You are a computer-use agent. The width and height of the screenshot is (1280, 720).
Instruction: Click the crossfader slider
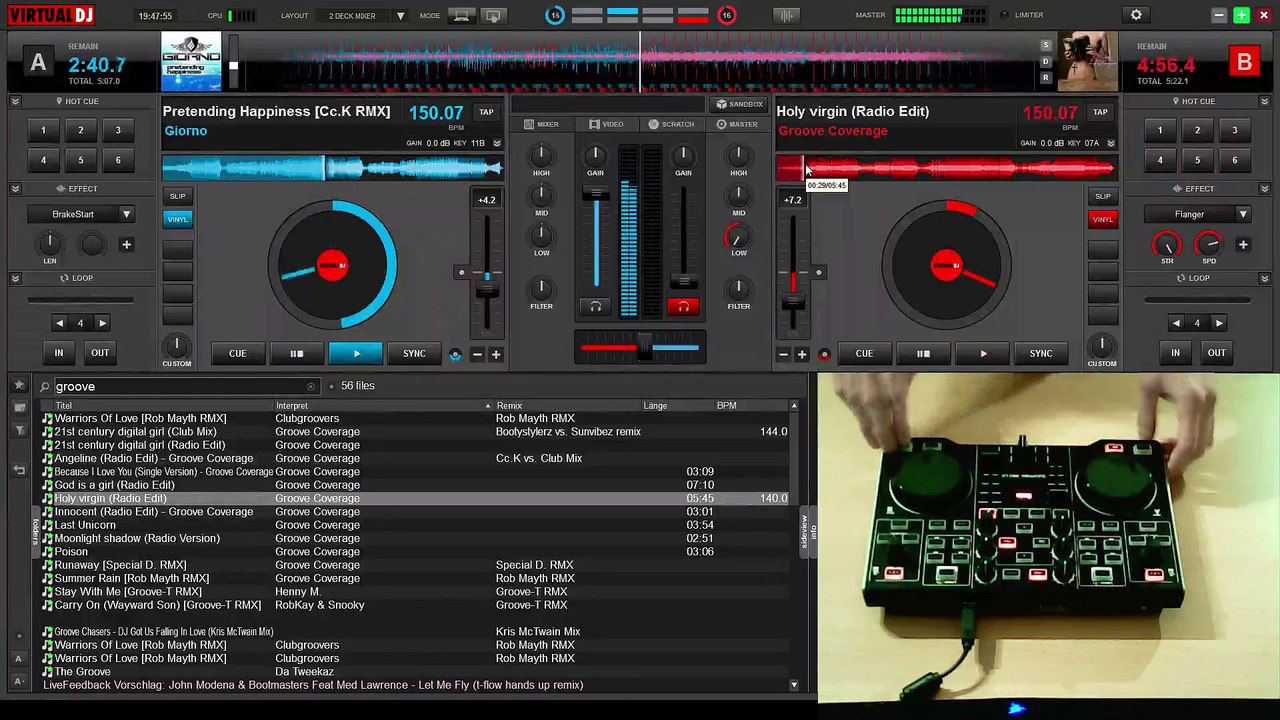coord(645,347)
